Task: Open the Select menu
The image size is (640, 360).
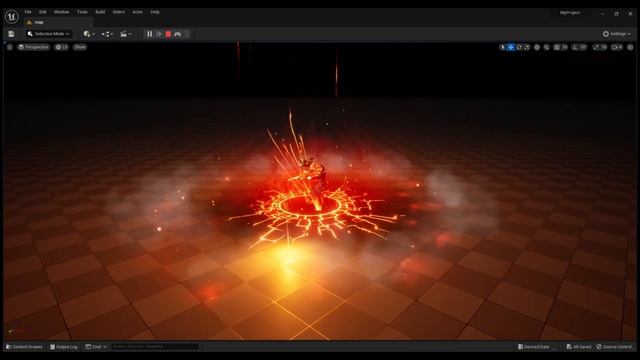Action: [118, 12]
